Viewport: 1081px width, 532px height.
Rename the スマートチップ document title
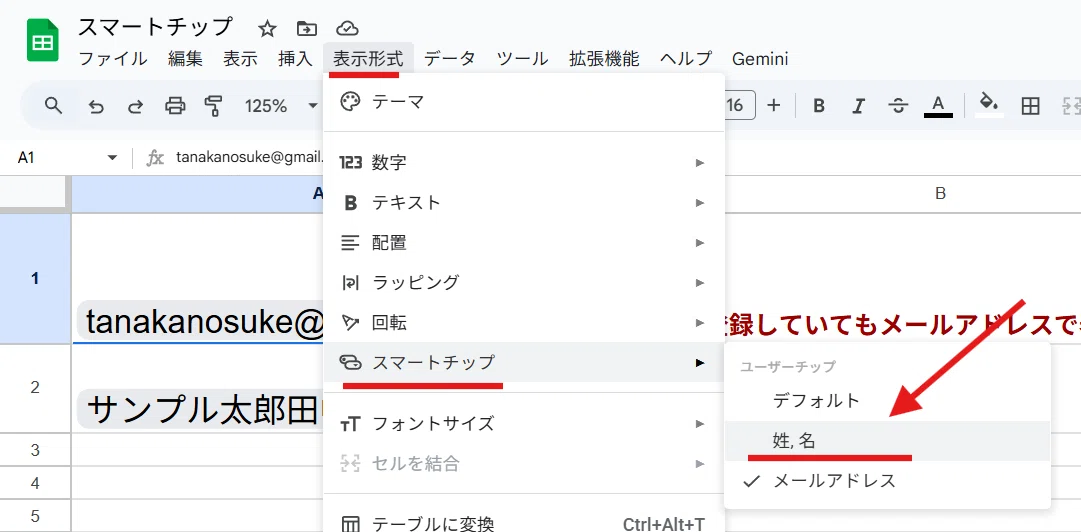[x=155, y=27]
